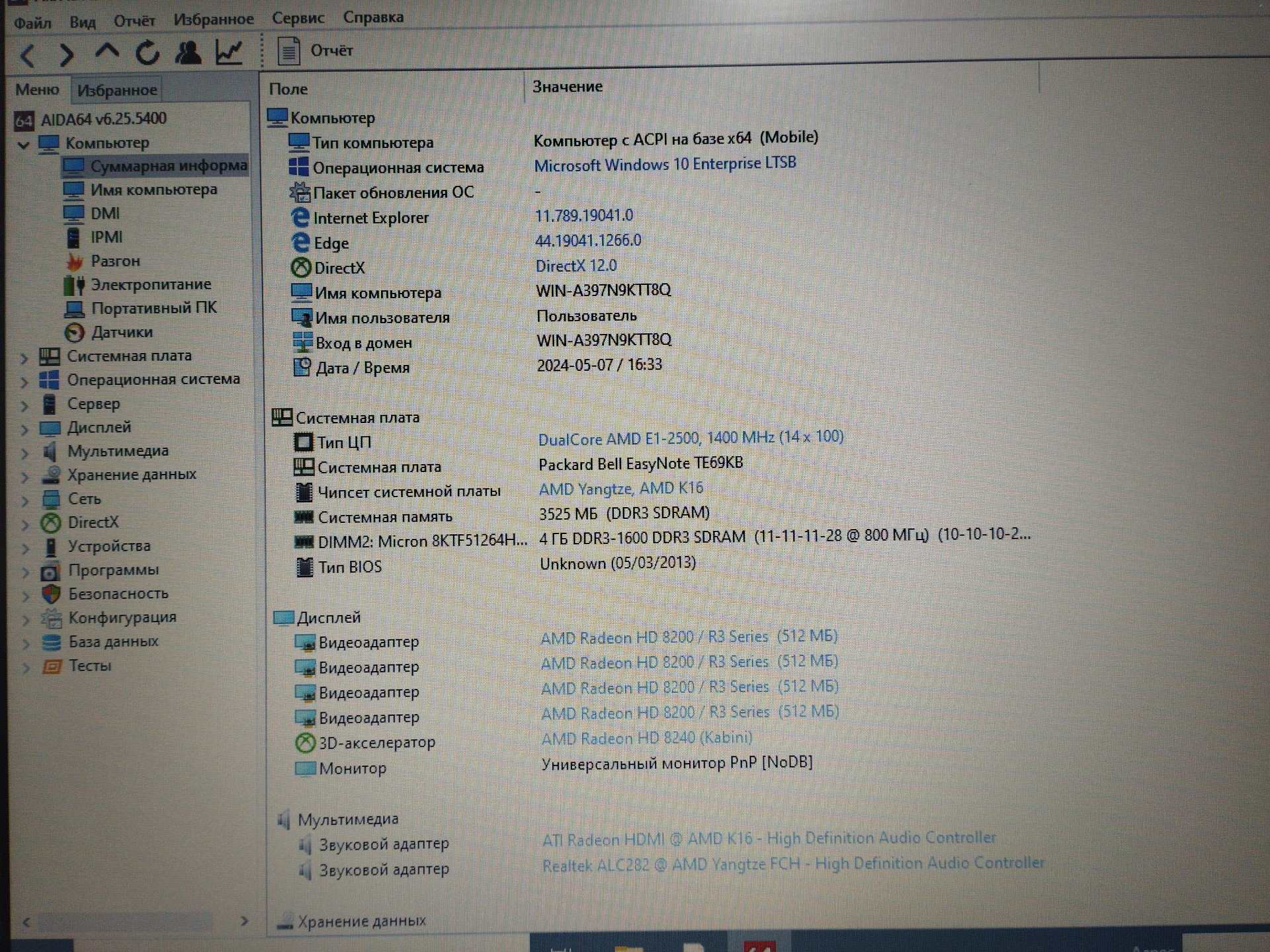Image resolution: width=1270 pixels, height=952 pixels.
Task: Click Edge version 44.19041.1266.0 link
Action: tap(588, 241)
